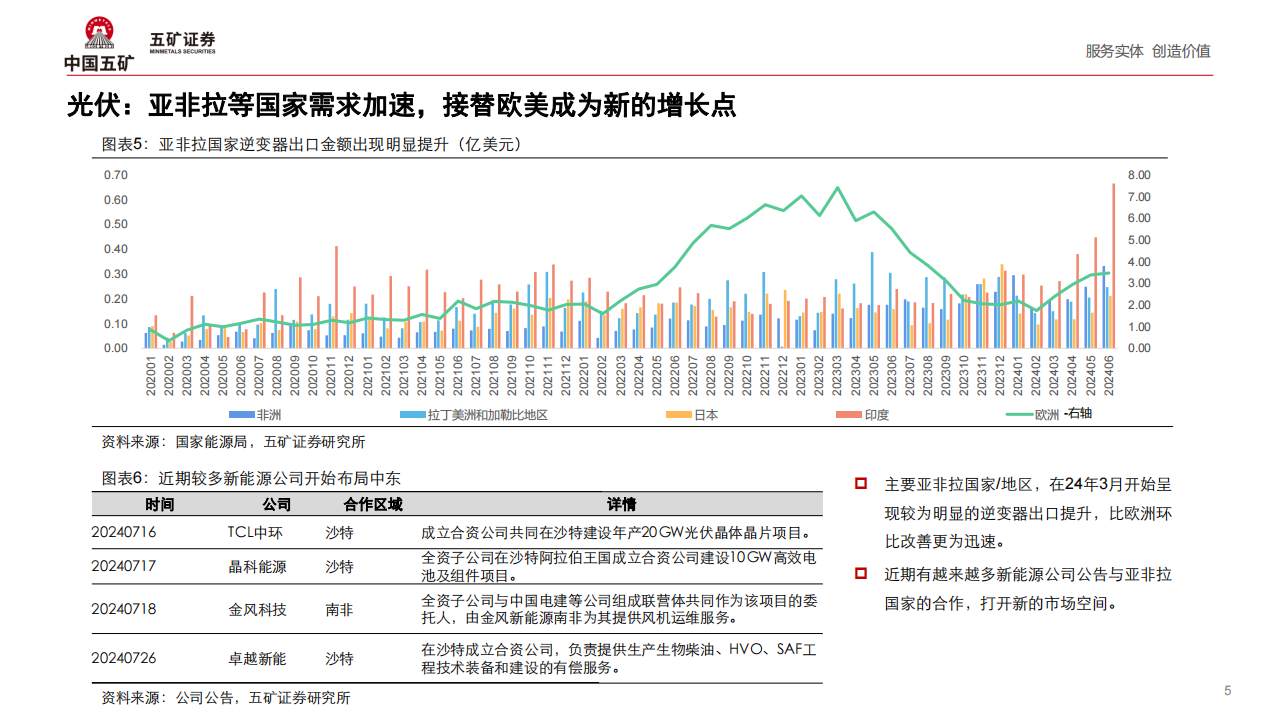
Task: Click the legend label 日本
Action: click(x=707, y=414)
